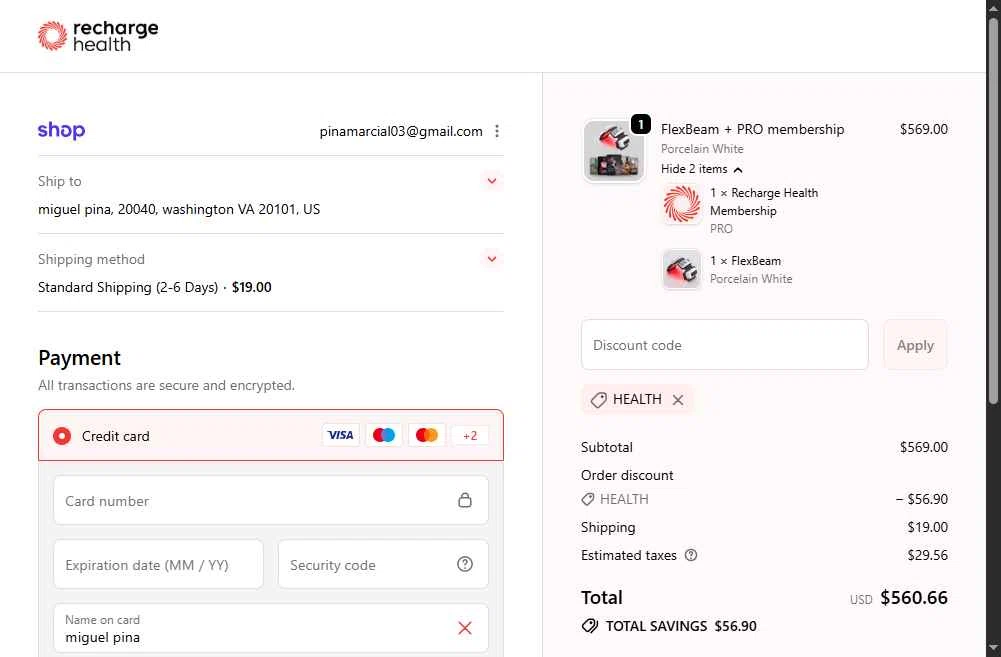Click the item quantity badge 1

(x=641, y=124)
